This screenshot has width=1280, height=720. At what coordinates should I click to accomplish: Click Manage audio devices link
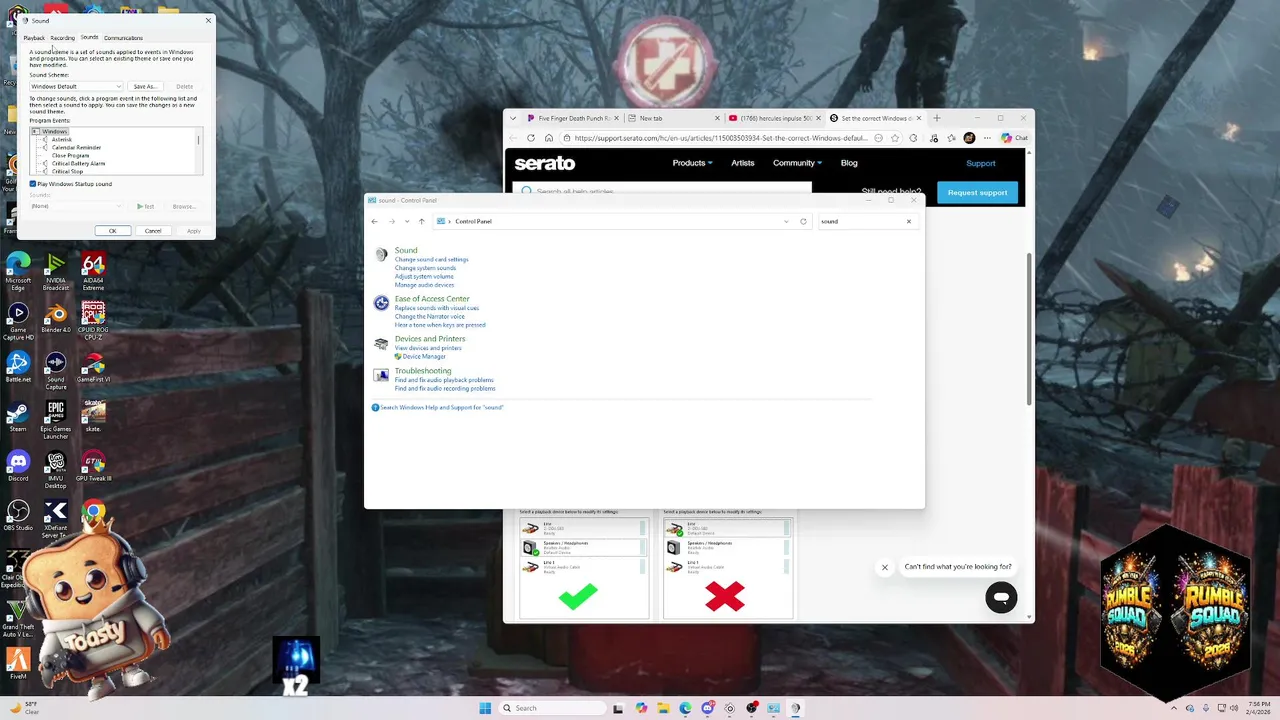424,285
